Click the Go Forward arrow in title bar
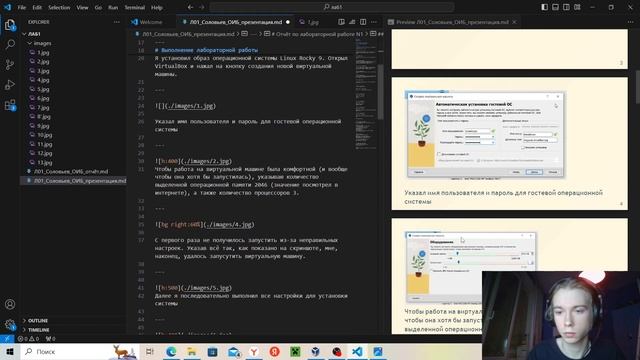 [x=202, y=7]
